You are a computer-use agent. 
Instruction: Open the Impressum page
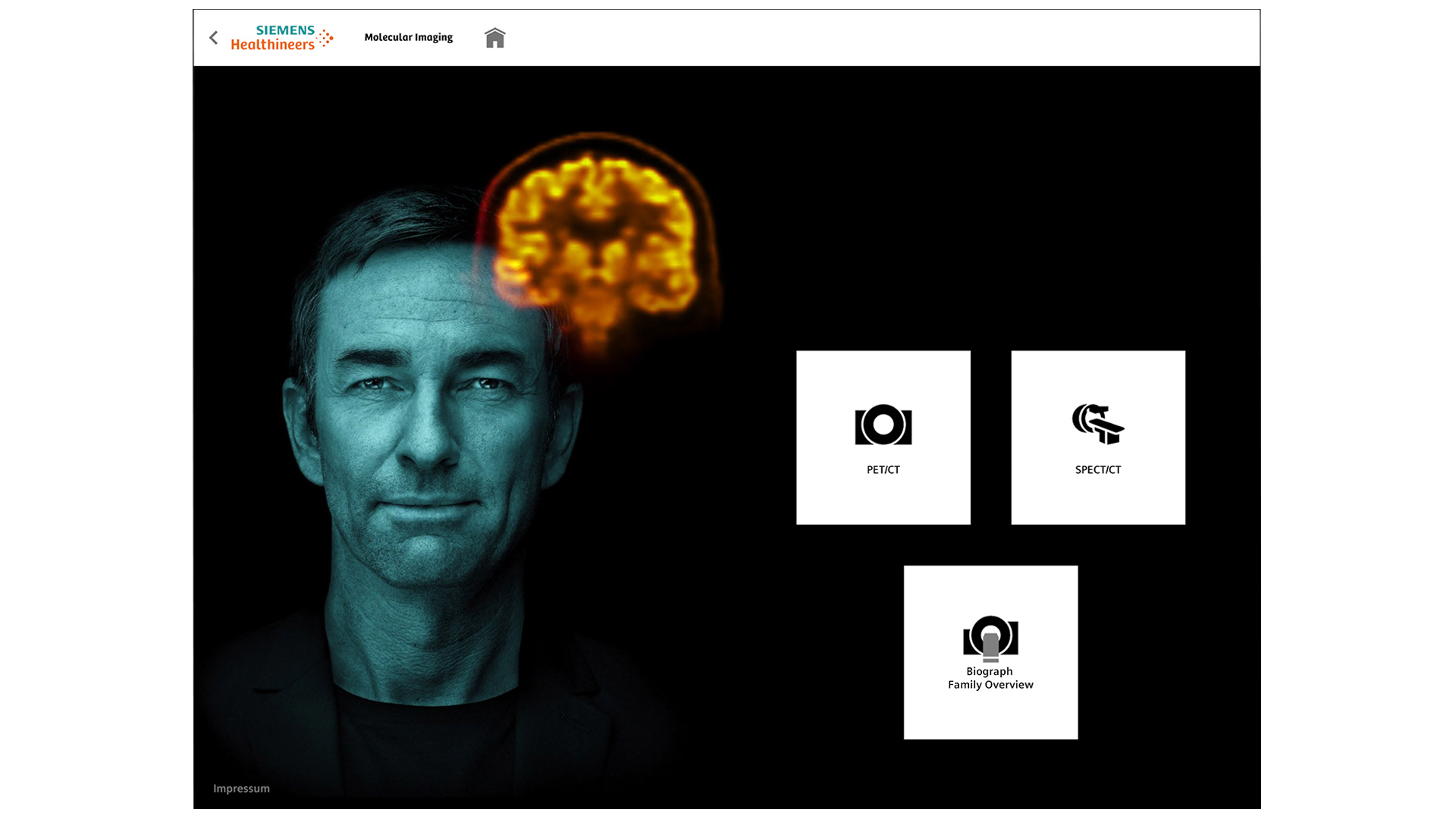click(240, 788)
